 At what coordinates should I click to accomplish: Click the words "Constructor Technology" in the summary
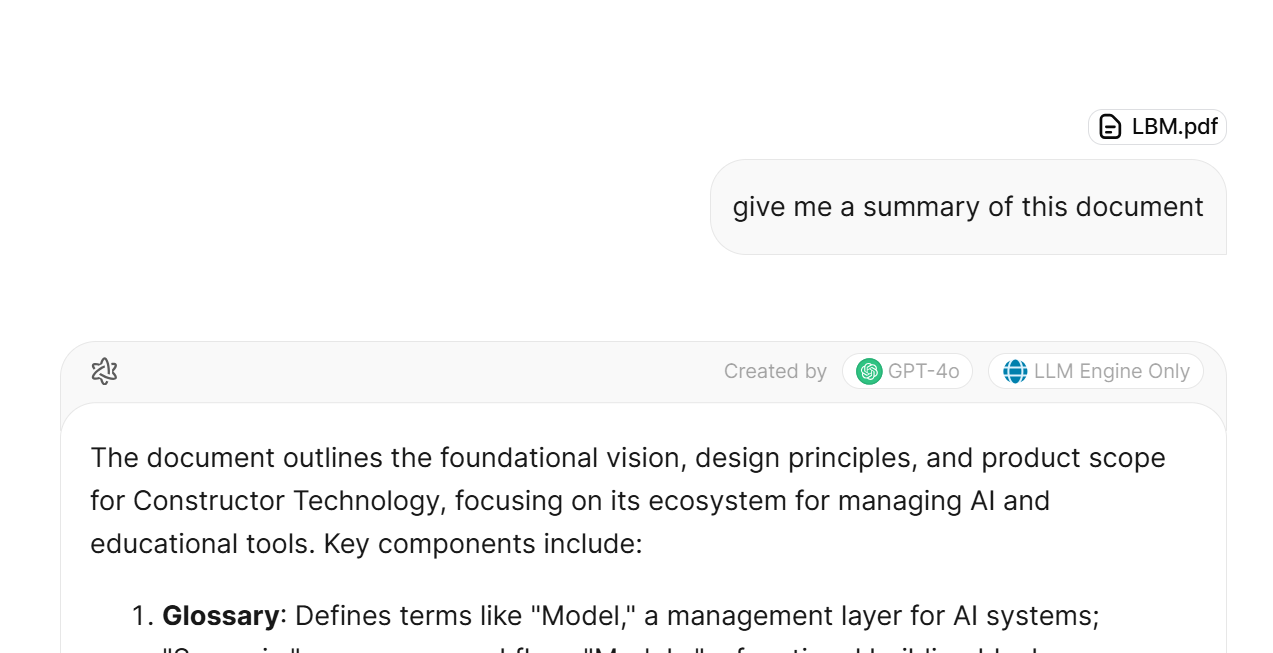[x=286, y=500]
